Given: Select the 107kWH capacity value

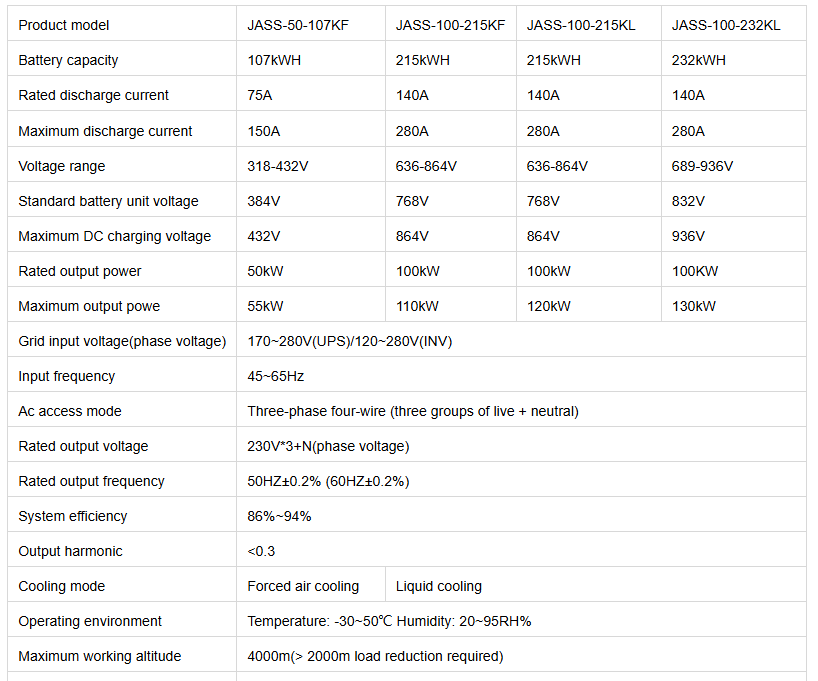Looking at the screenshot, I should tap(274, 60).
